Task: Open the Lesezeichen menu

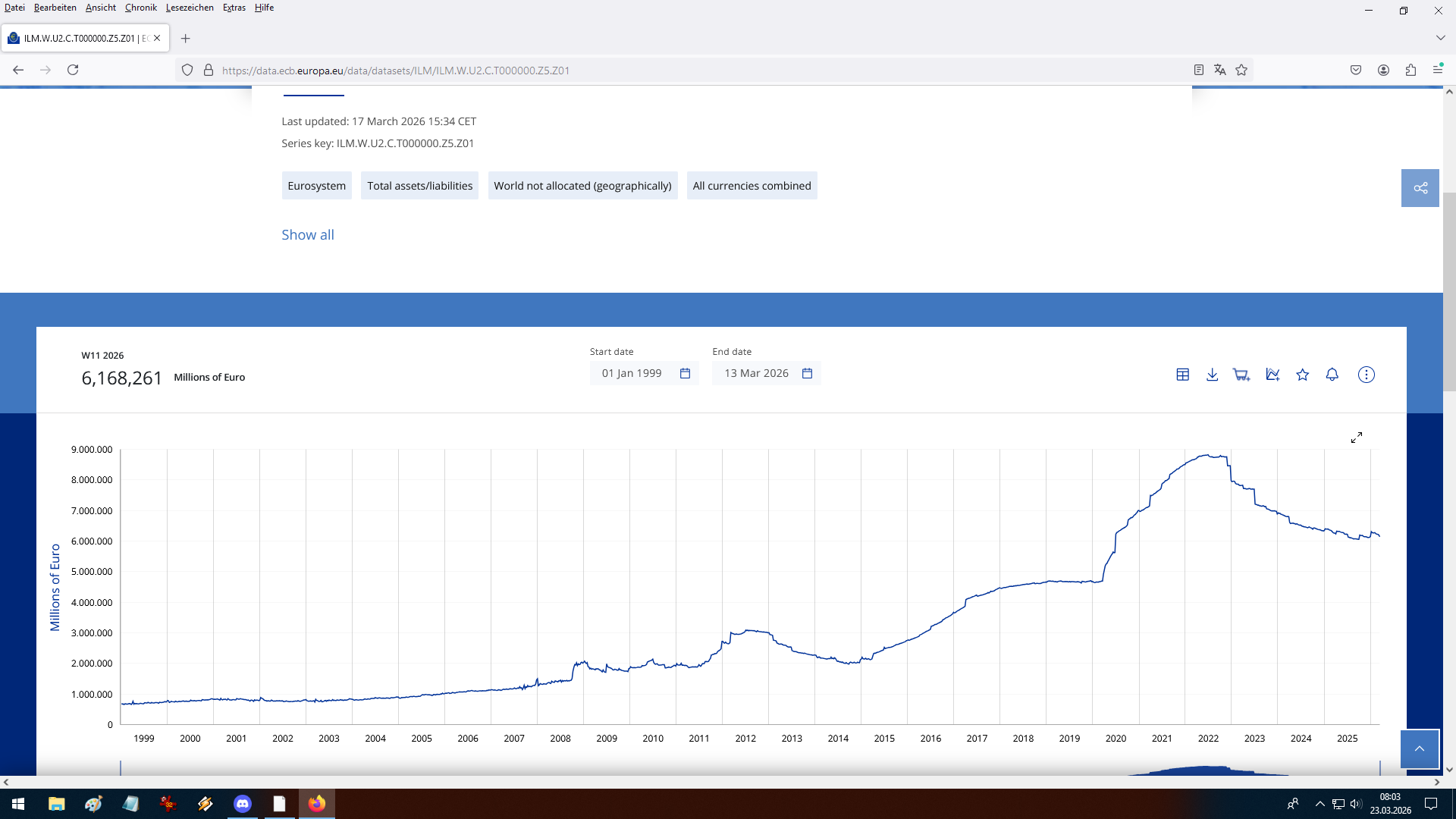Action: coord(190,8)
